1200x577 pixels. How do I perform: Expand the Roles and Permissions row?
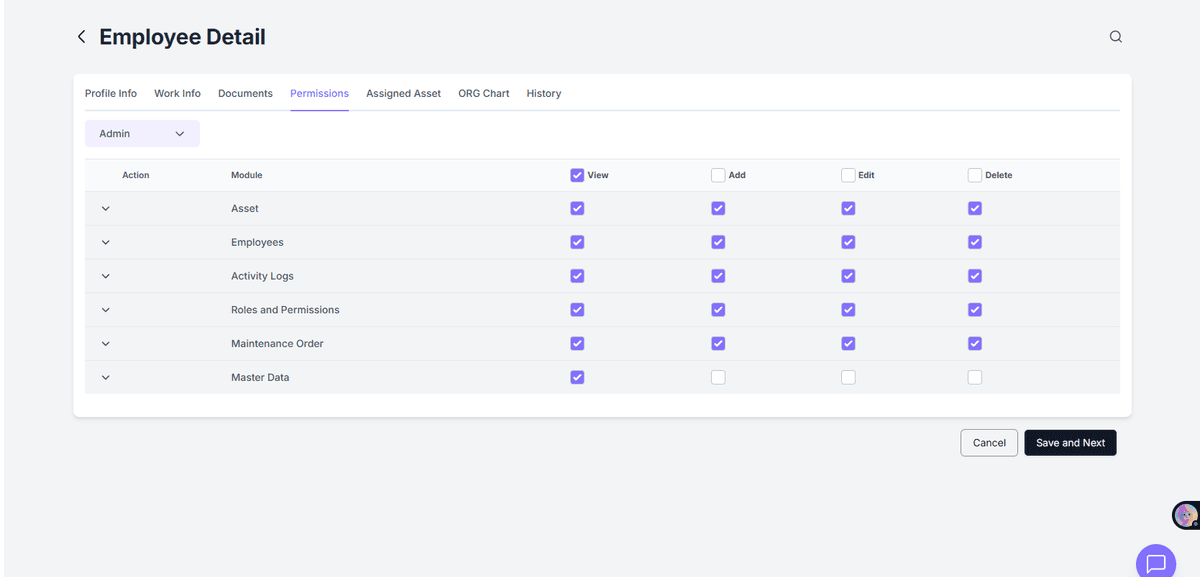pos(105,309)
